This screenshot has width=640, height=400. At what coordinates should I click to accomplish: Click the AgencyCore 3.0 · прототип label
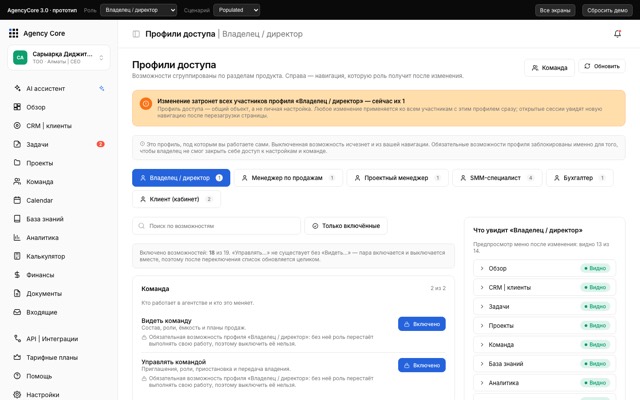point(42,10)
